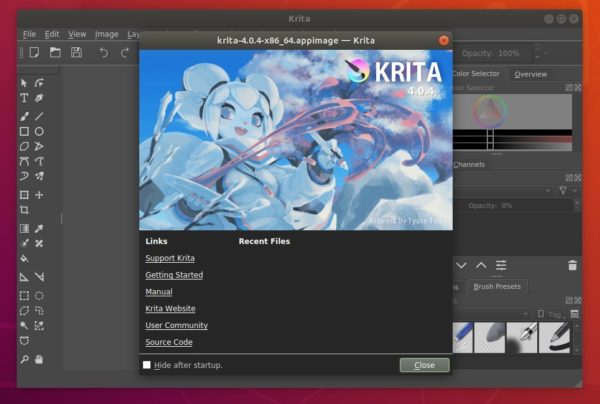
Task: Select the Pan hand tool
Action: tap(39, 359)
